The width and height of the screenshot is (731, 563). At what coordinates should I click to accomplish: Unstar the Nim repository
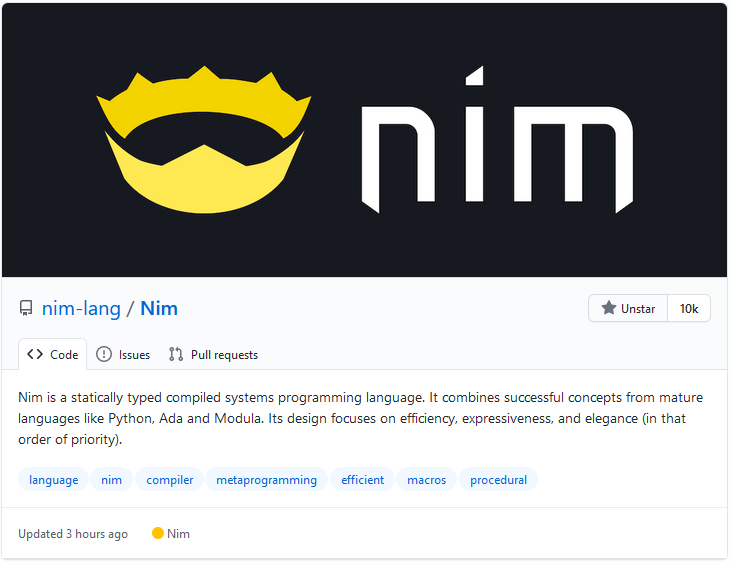click(628, 309)
